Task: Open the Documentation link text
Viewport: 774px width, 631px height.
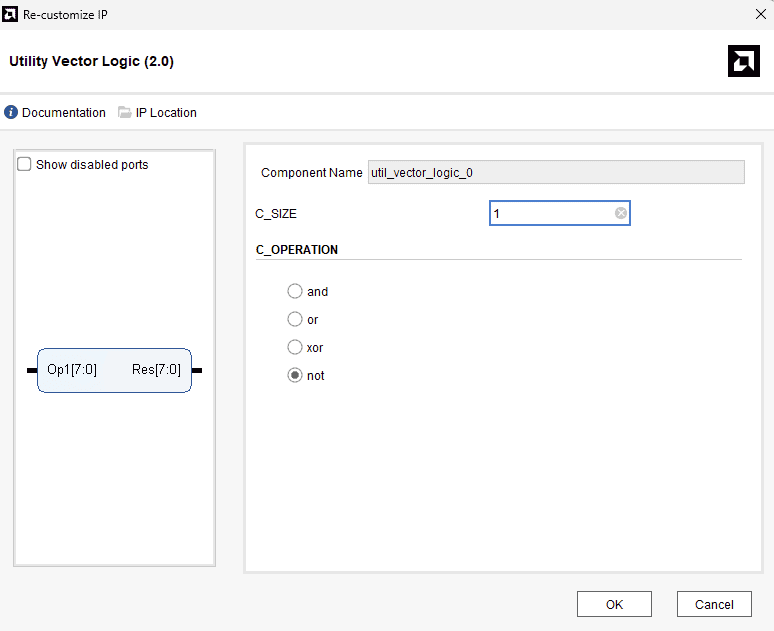Action: tap(64, 113)
